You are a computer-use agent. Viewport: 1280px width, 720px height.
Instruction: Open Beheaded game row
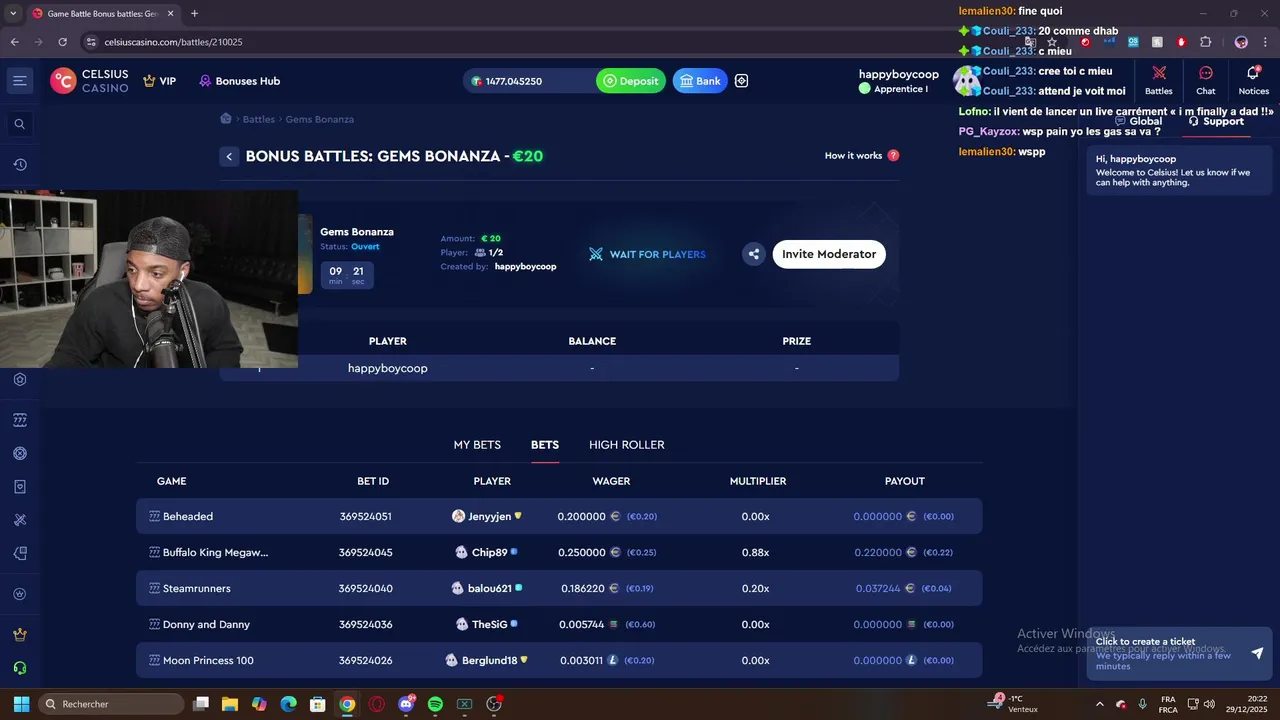point(559,516)
